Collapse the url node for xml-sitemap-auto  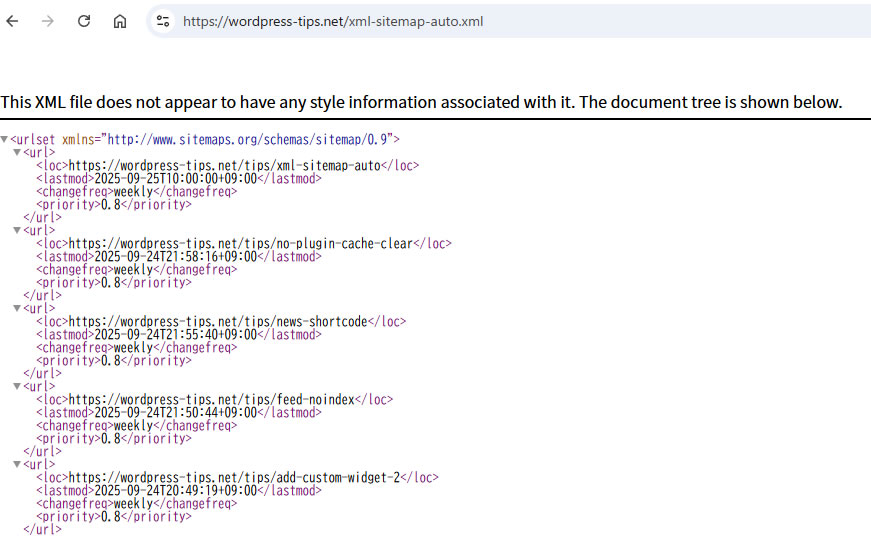click(x=17, y=153)
